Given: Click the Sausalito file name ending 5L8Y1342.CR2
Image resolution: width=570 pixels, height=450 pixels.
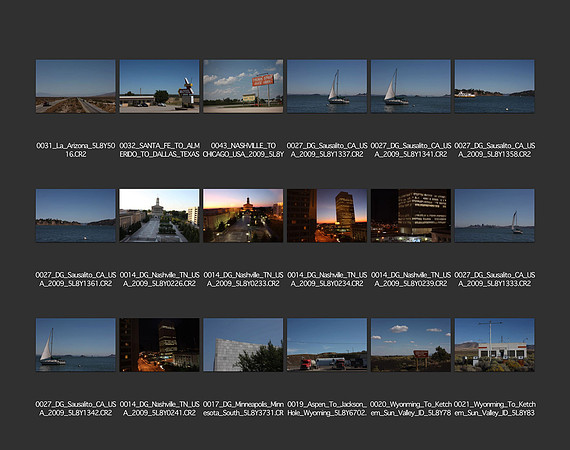Looking at the screenshot, I should click(x=76, y=409).
